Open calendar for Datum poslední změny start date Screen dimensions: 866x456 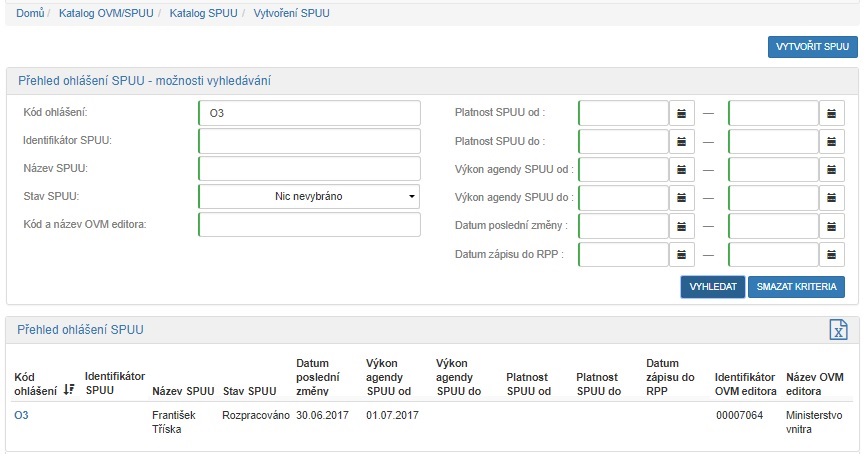681,226
